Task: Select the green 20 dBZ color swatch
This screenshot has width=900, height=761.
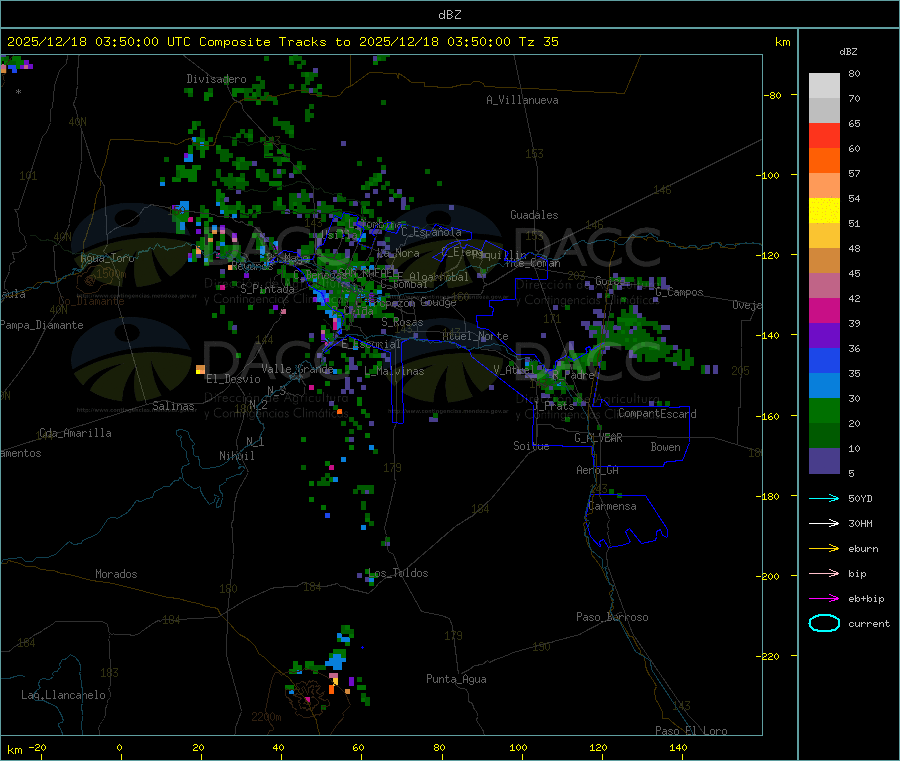Action: 824,410
